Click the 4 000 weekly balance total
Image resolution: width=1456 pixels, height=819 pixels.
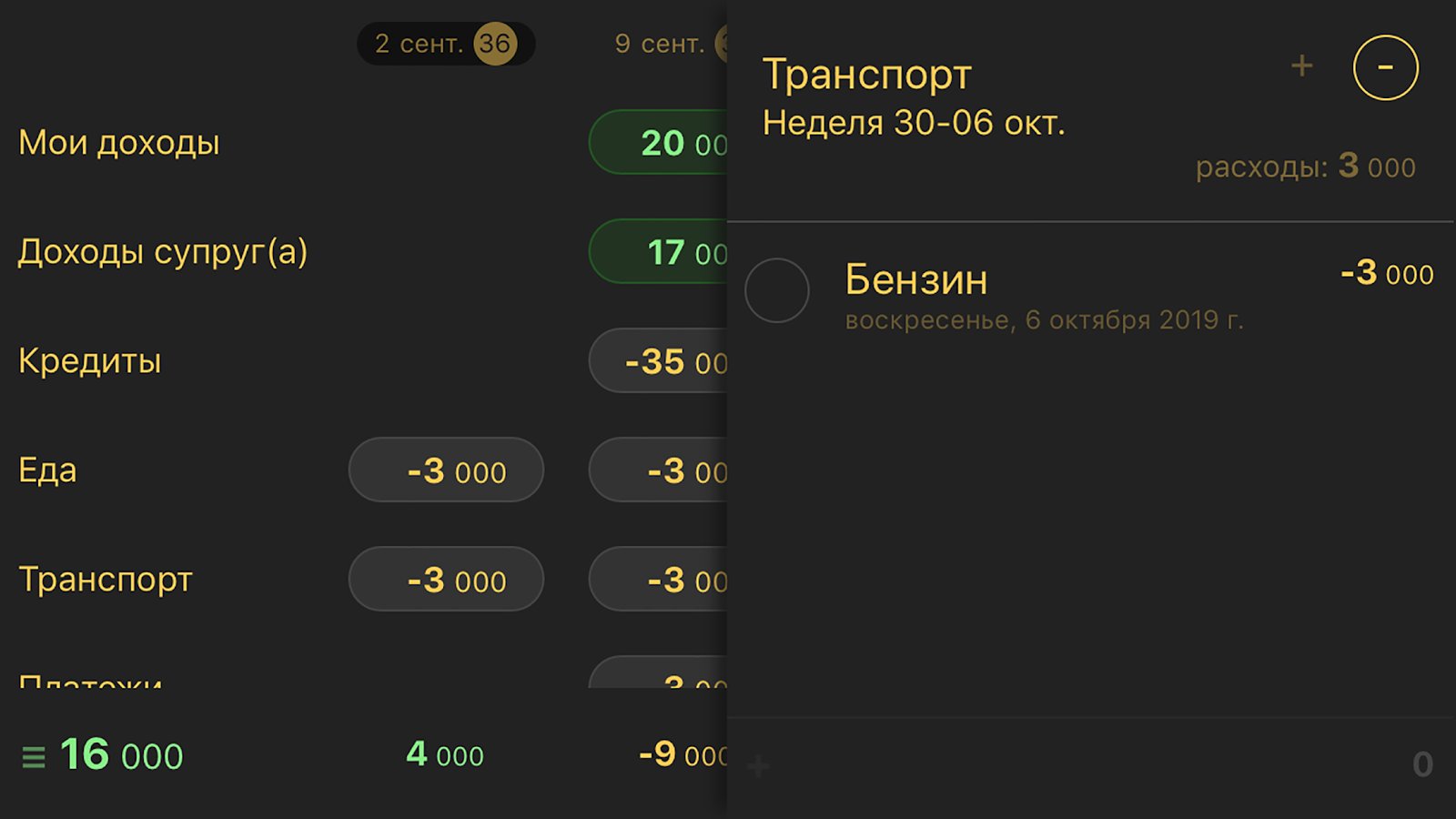pyautogui.click(x=445, y=754)
